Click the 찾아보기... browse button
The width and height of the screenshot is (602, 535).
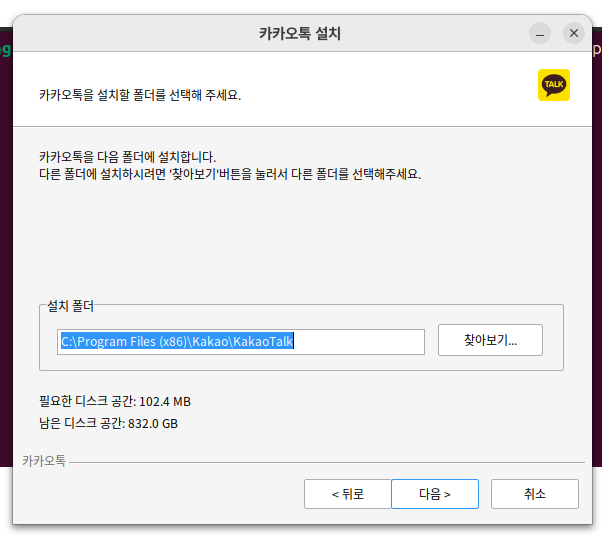(x=490, y=340)
